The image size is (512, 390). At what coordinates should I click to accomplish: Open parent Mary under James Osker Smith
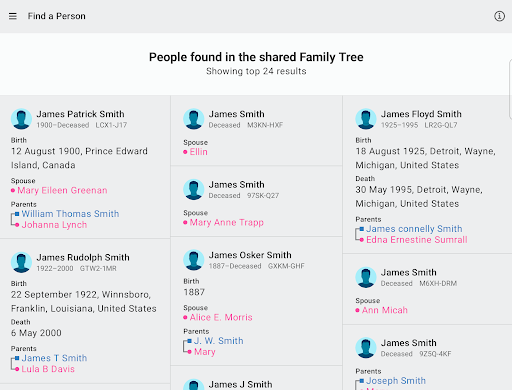pyautogui.click(x=205, y=352)
